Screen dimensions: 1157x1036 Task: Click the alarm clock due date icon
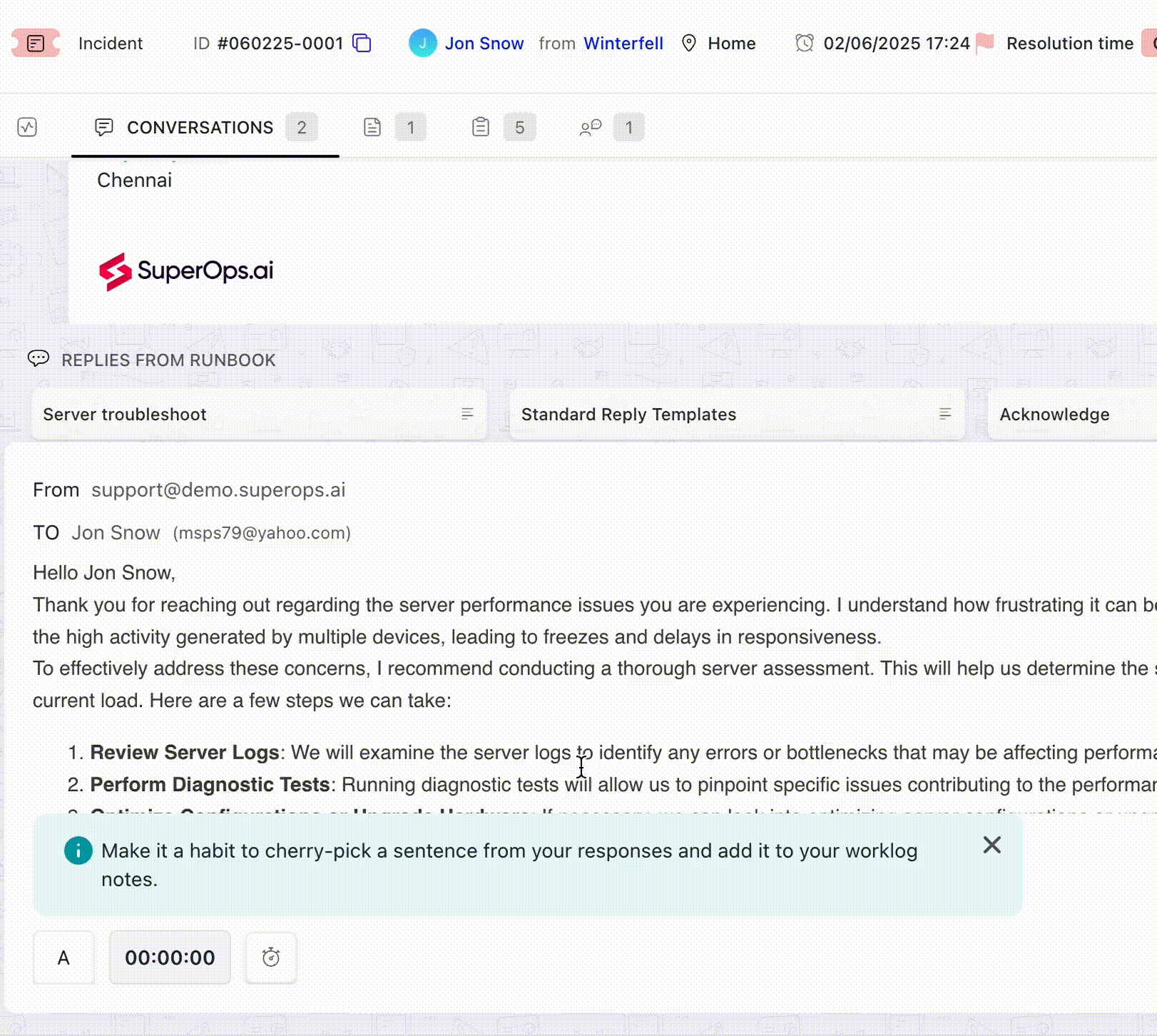(x=804, y=44)
